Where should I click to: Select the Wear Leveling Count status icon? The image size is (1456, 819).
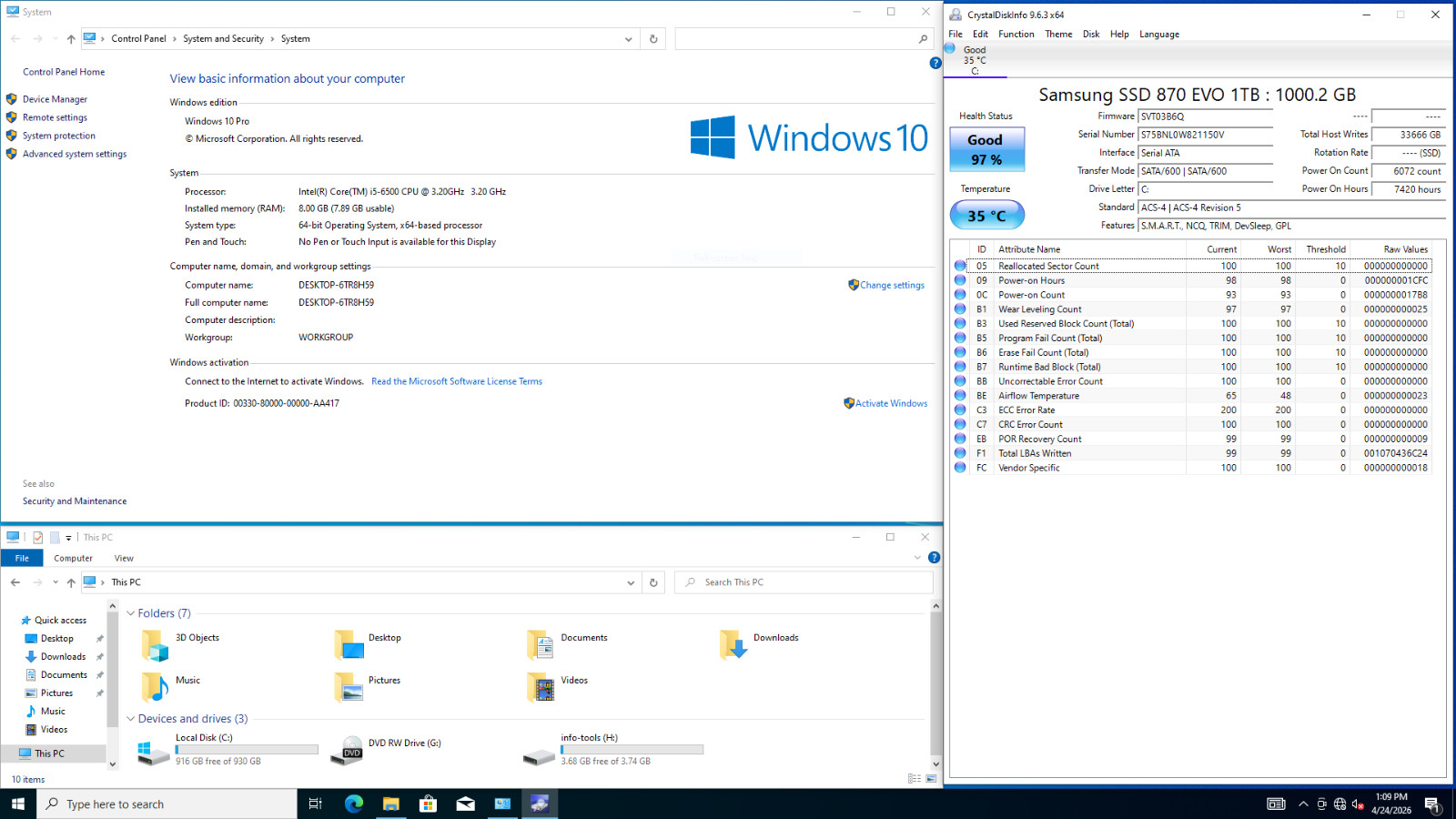(960, 309)
